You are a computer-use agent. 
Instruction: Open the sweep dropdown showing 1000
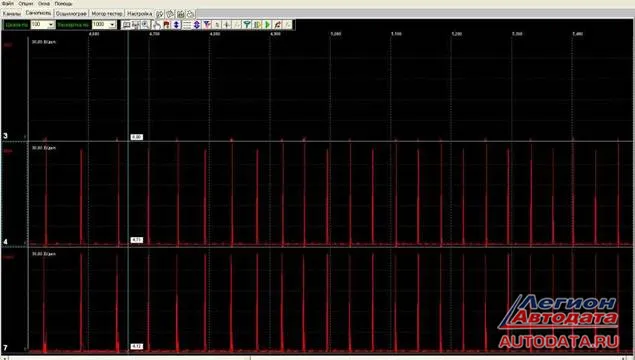(104, 24)
